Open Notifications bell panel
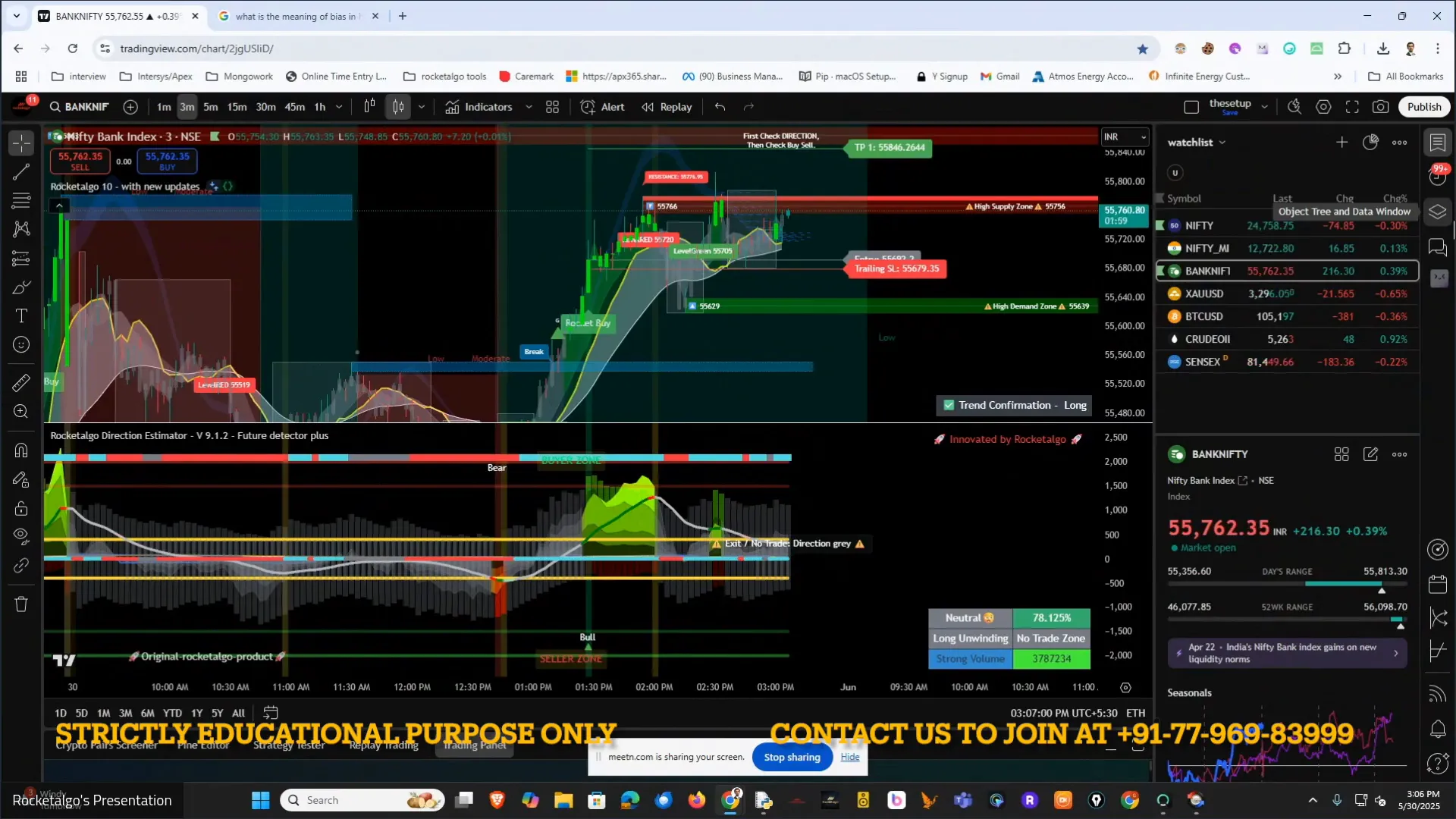The height and width of the screenshot is (819, 1456). click(x=1438, y=730)
